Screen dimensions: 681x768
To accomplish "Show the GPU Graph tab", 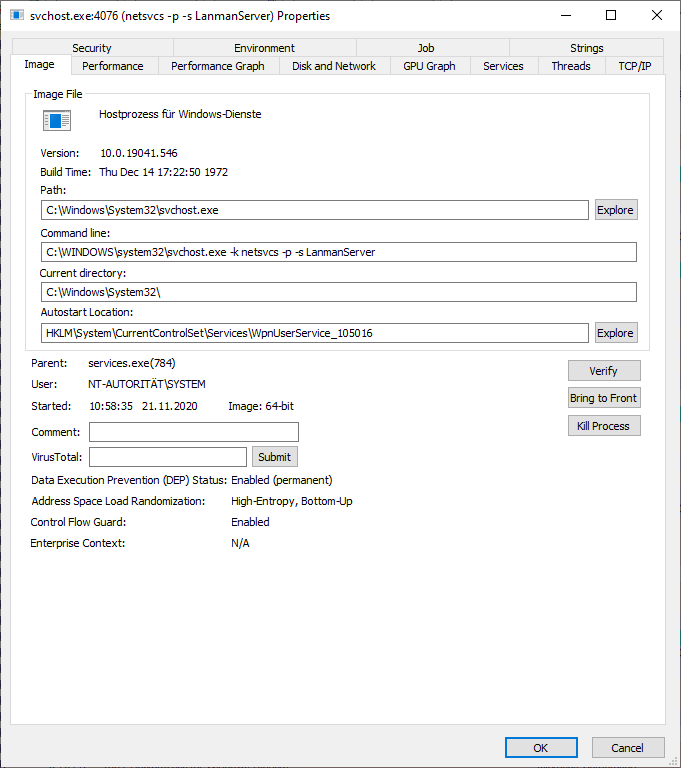I will 429,66.
